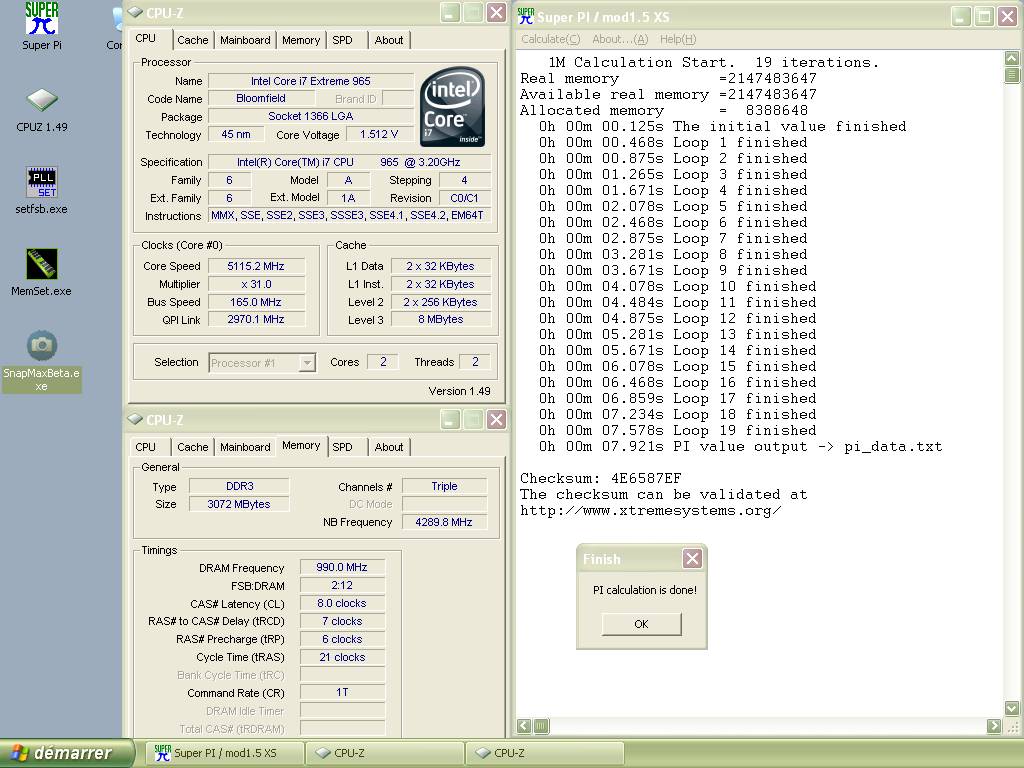Open the About menu in Super PI
Screen dimensions: 1024x768
[620, 39]
